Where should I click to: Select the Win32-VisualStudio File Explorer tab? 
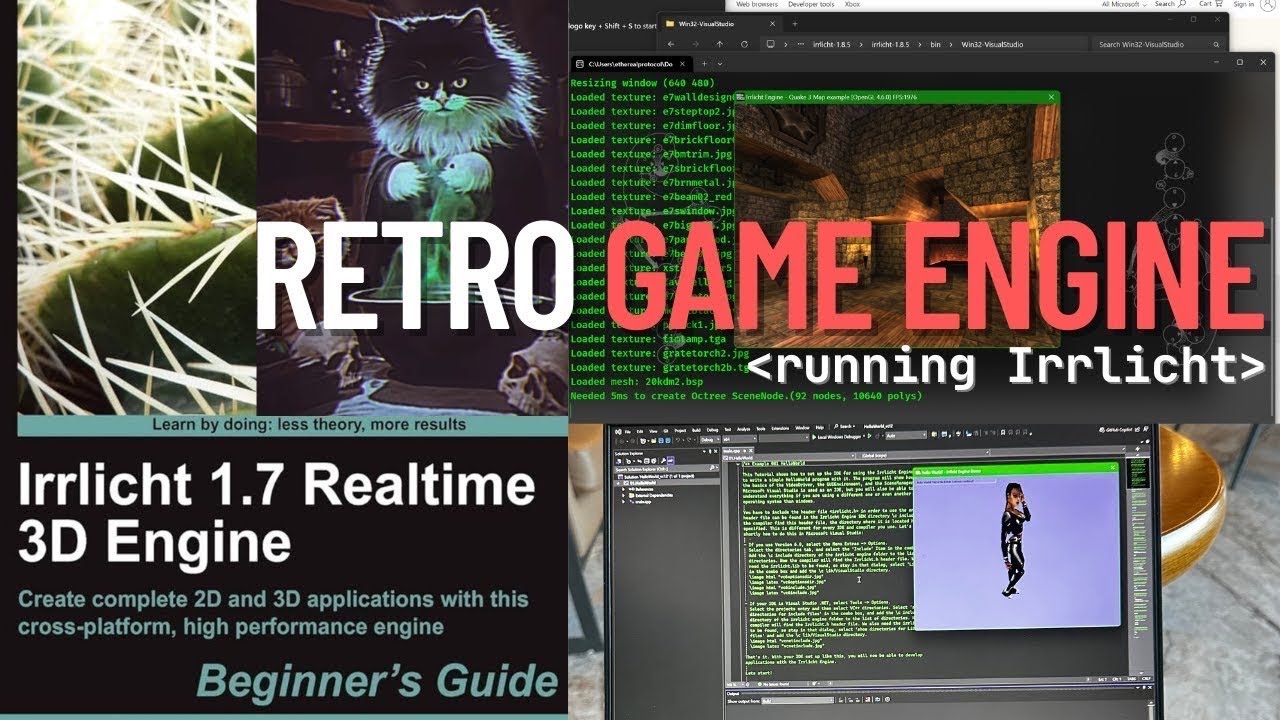coord(719,24)
